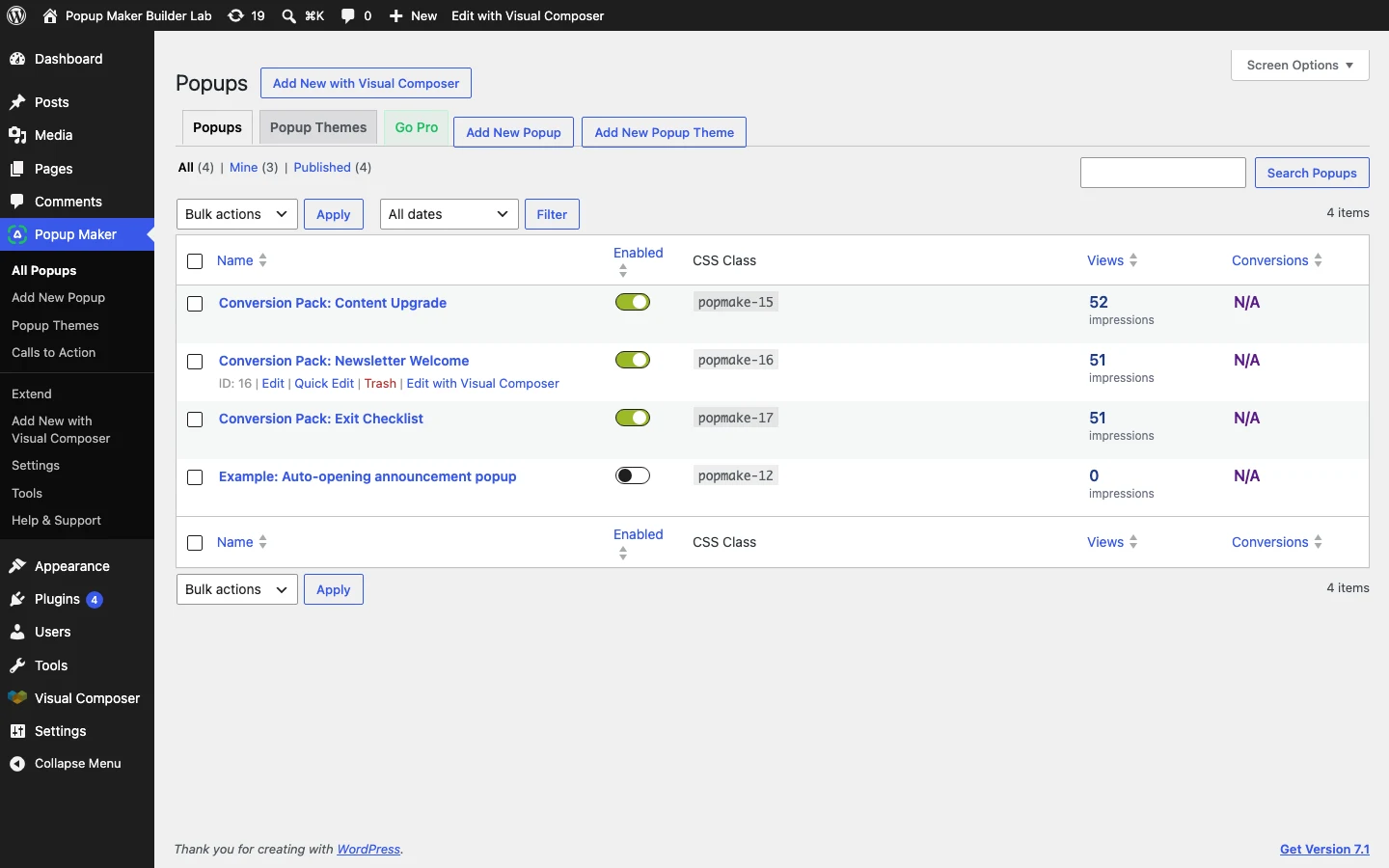This screenshot has height=868, width=1389.
Task: Open the Posts pin icon
Action: click(17, 102)
